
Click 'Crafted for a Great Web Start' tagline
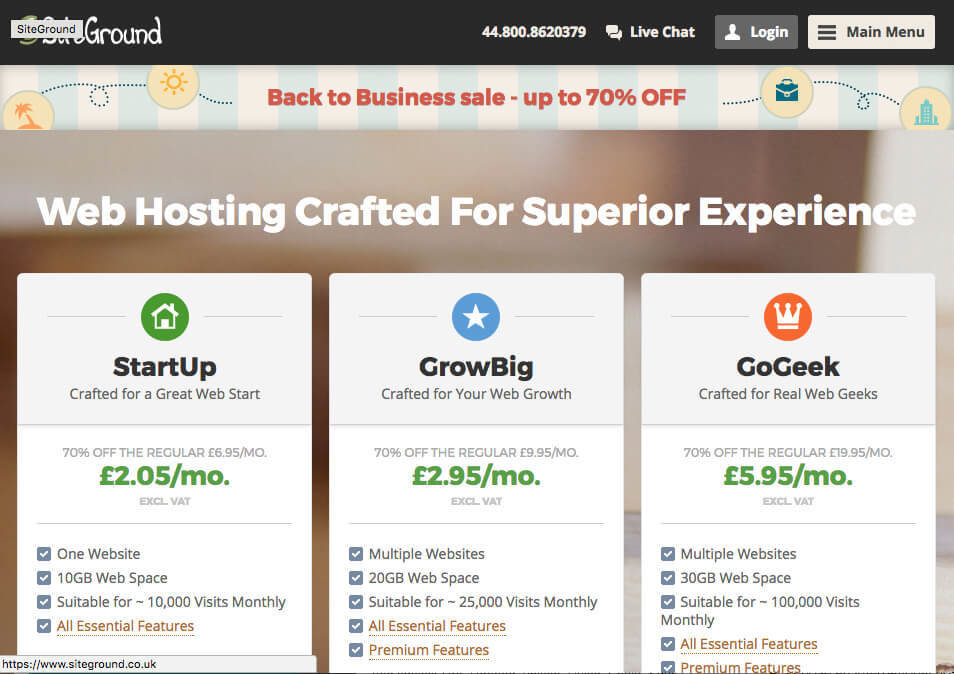coord(165,394)
